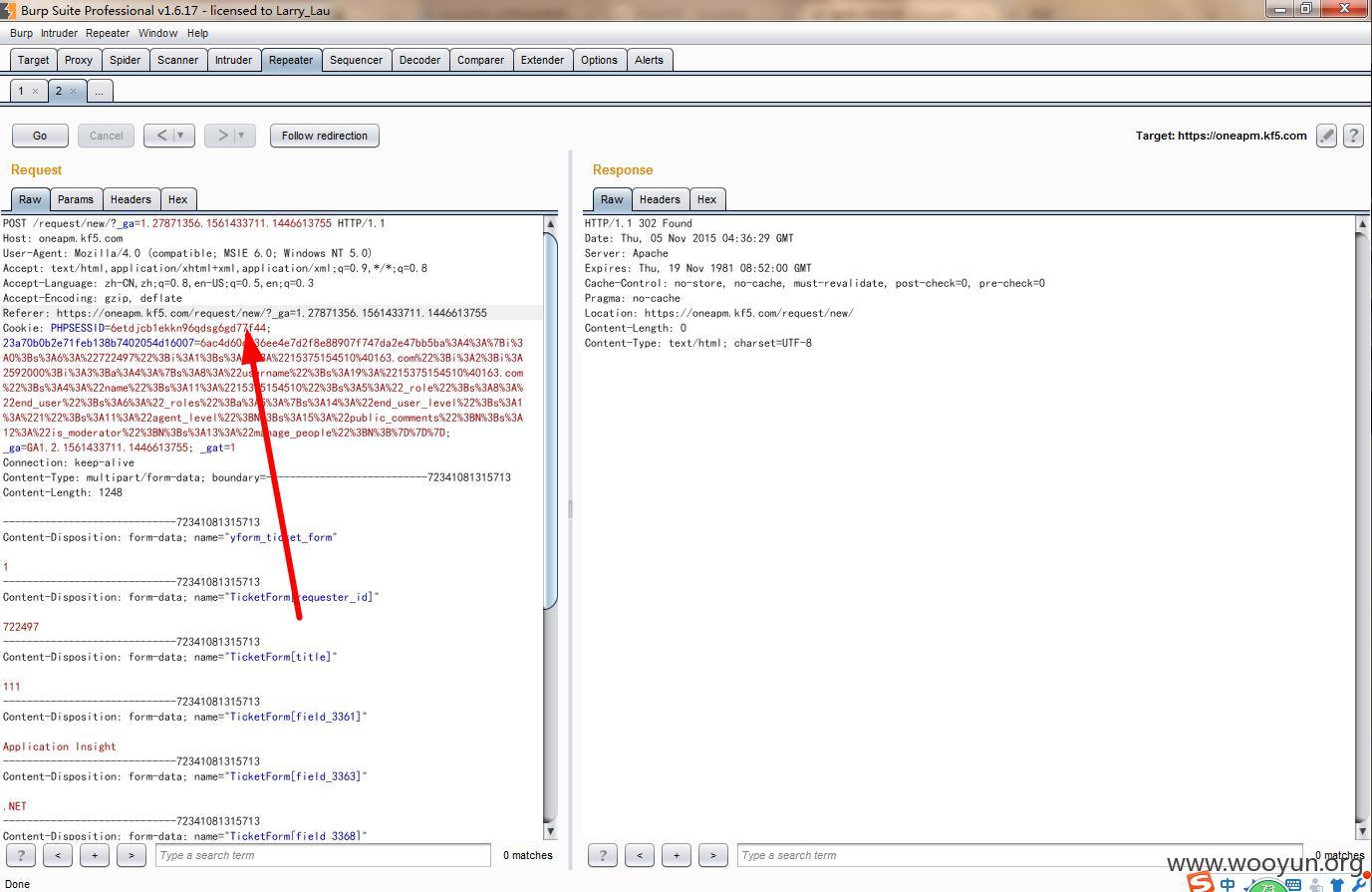The width and height of the screenshot is (1372, 892).
Task: Click the request search term field
Action: [323, 855]
